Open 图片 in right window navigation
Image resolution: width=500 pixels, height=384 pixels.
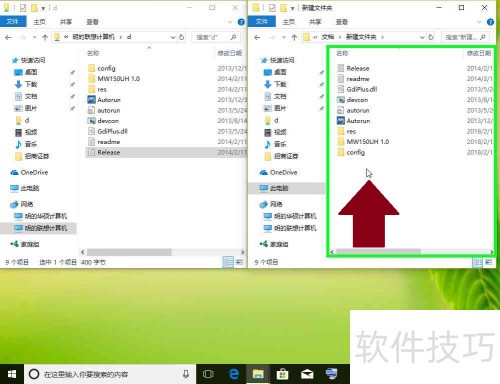tap(275, 108)
